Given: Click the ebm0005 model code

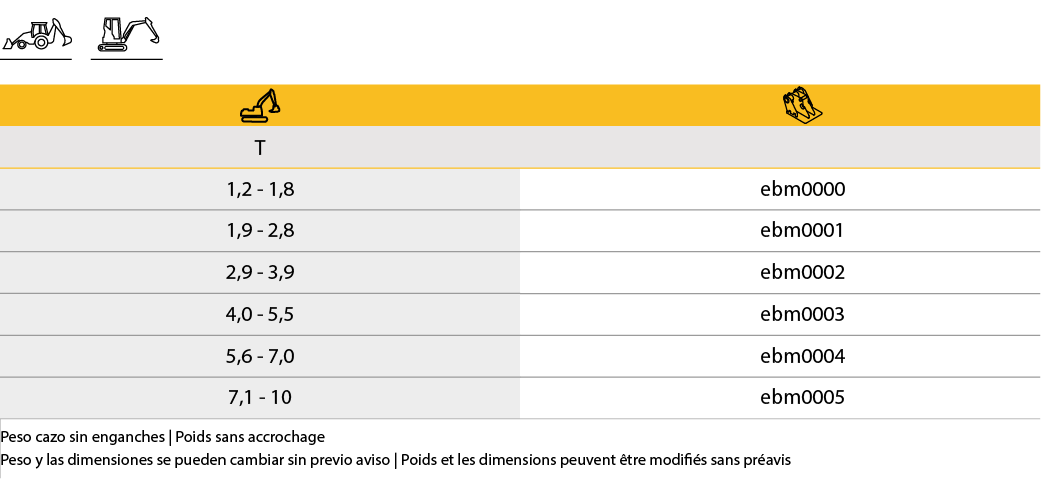Looking at the screenshot, I should click(802, 398).
